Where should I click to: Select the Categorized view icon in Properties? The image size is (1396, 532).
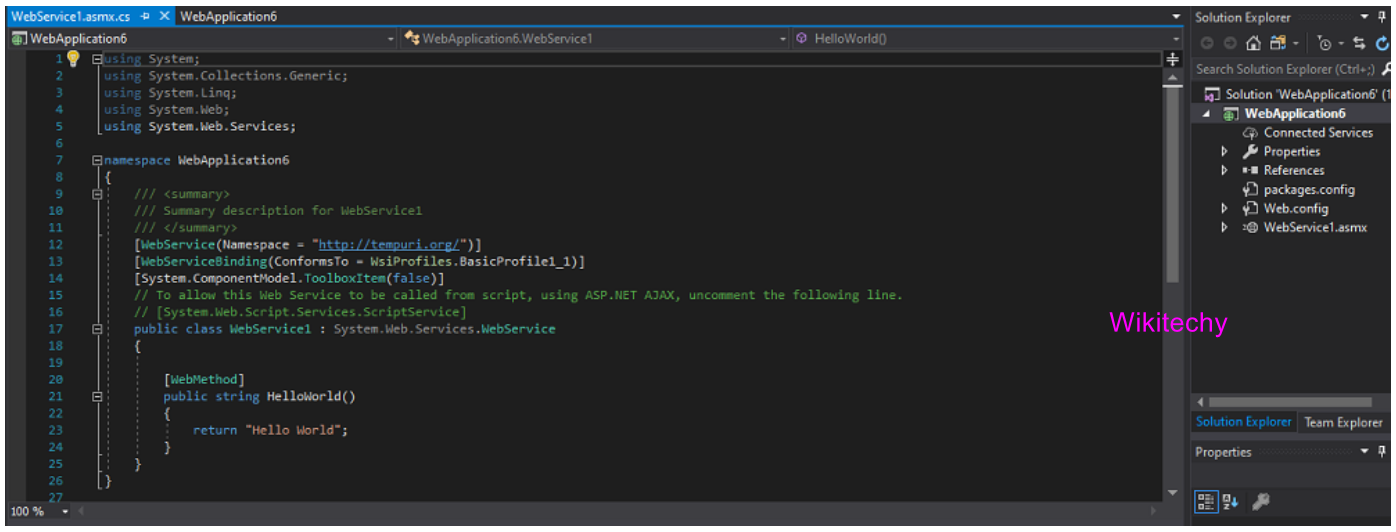(1207, 501)
